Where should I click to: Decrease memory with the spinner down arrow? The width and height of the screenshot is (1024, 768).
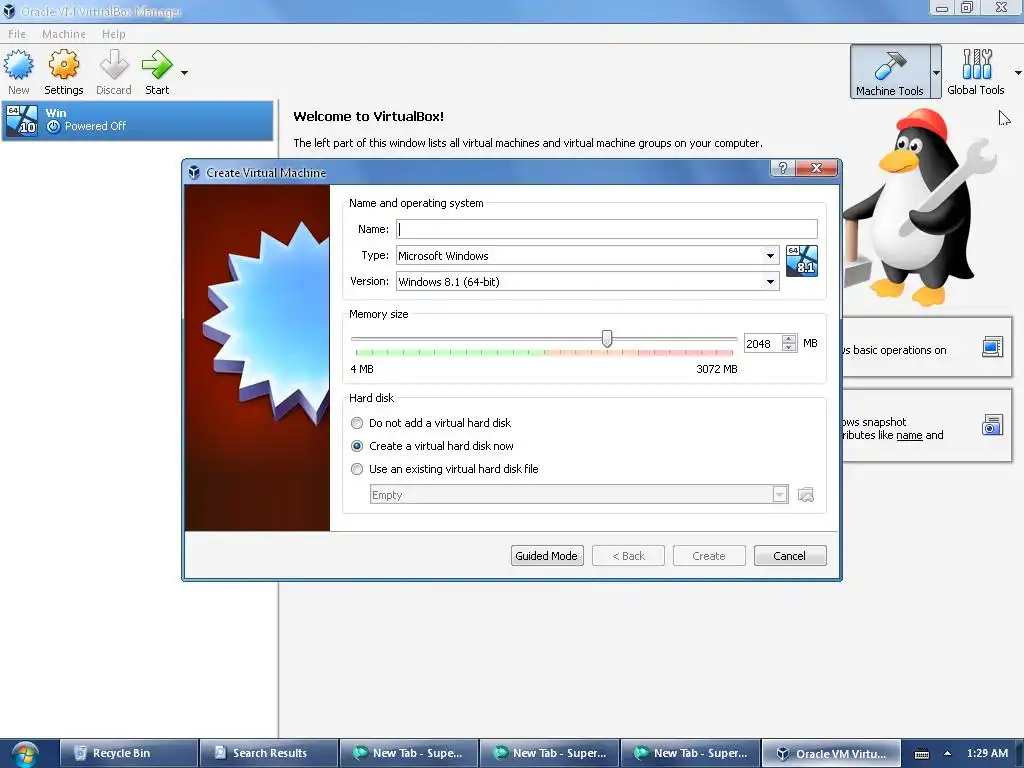(x=789, y=348)
